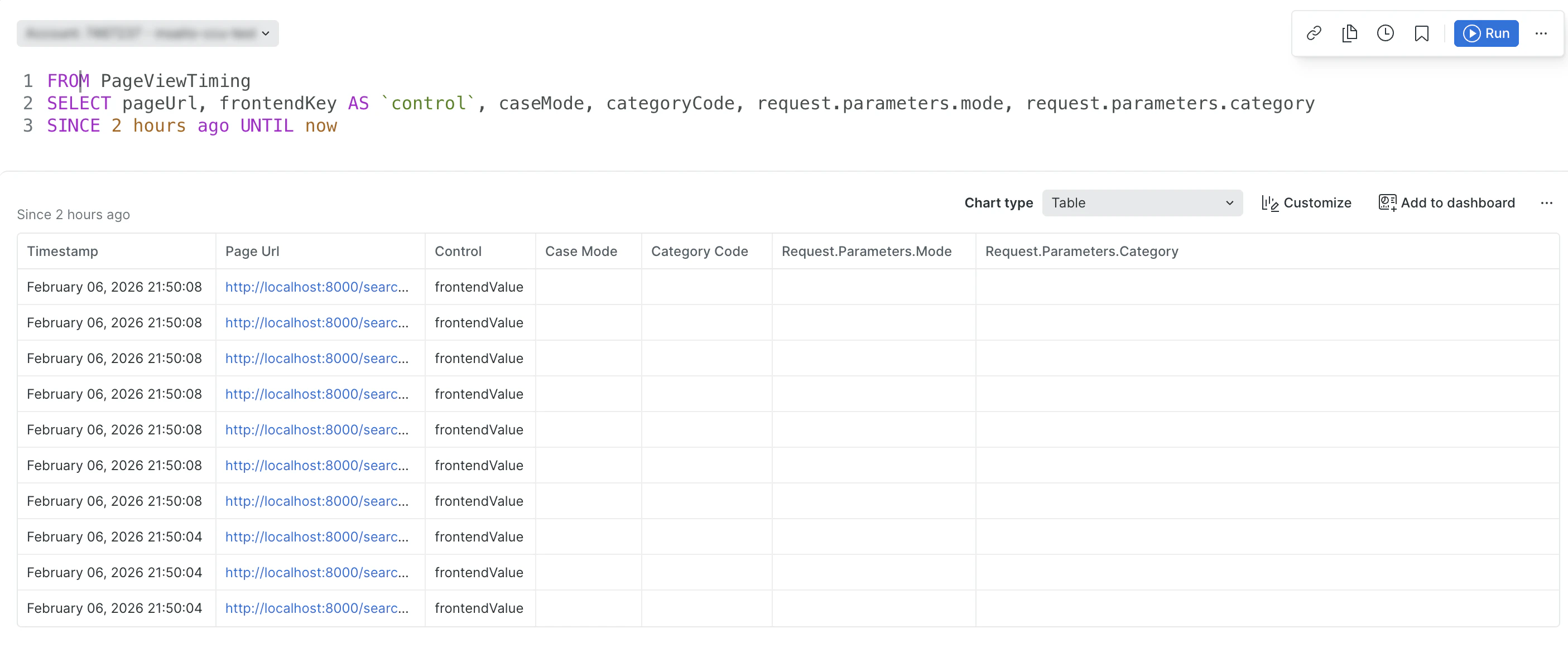Open the Chart type Table dropdown
This screenshot has height=648, width=1568.
(x=1142, y=202)
